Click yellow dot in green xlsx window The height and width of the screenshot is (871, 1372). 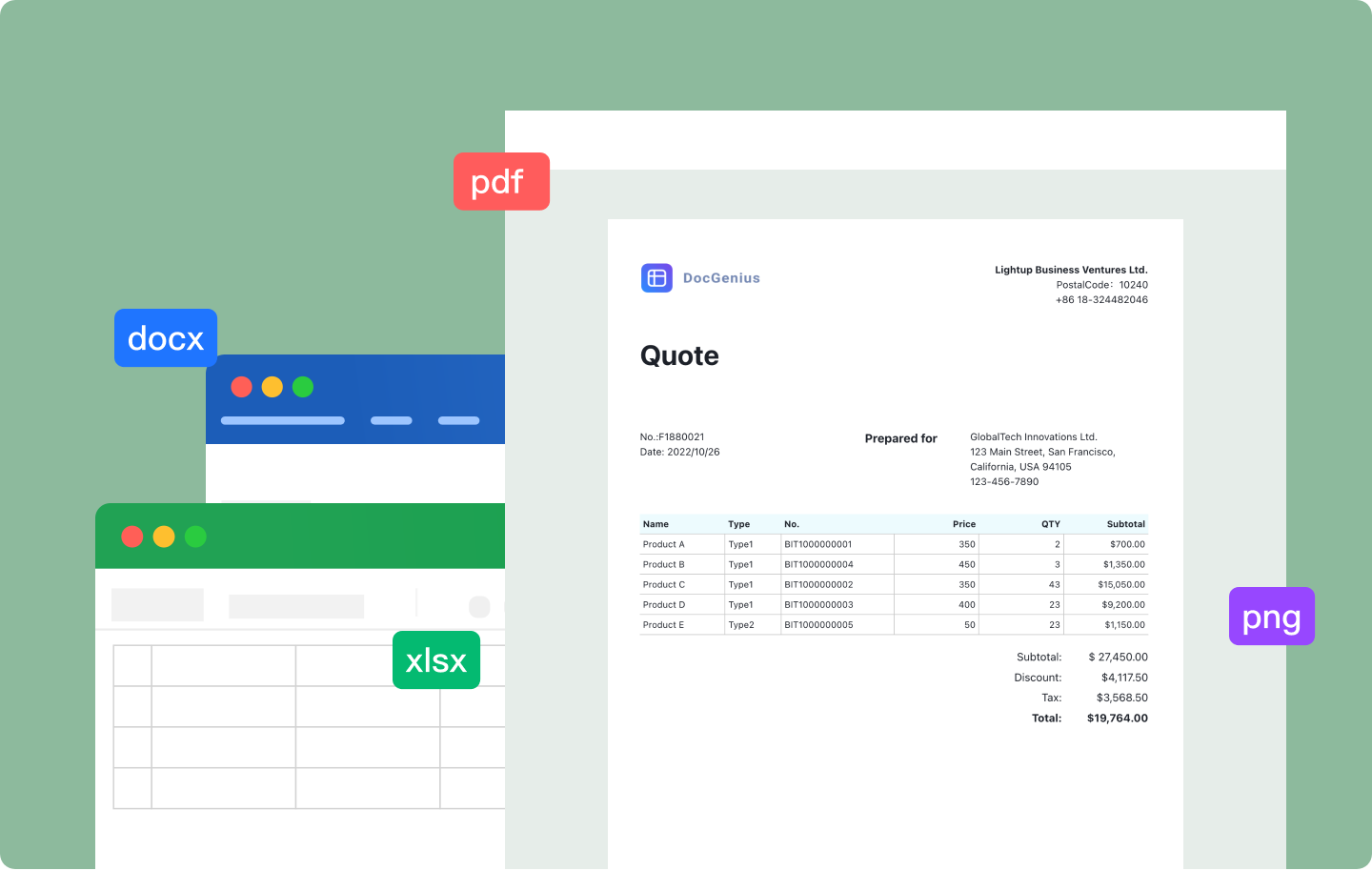(164, 537)
